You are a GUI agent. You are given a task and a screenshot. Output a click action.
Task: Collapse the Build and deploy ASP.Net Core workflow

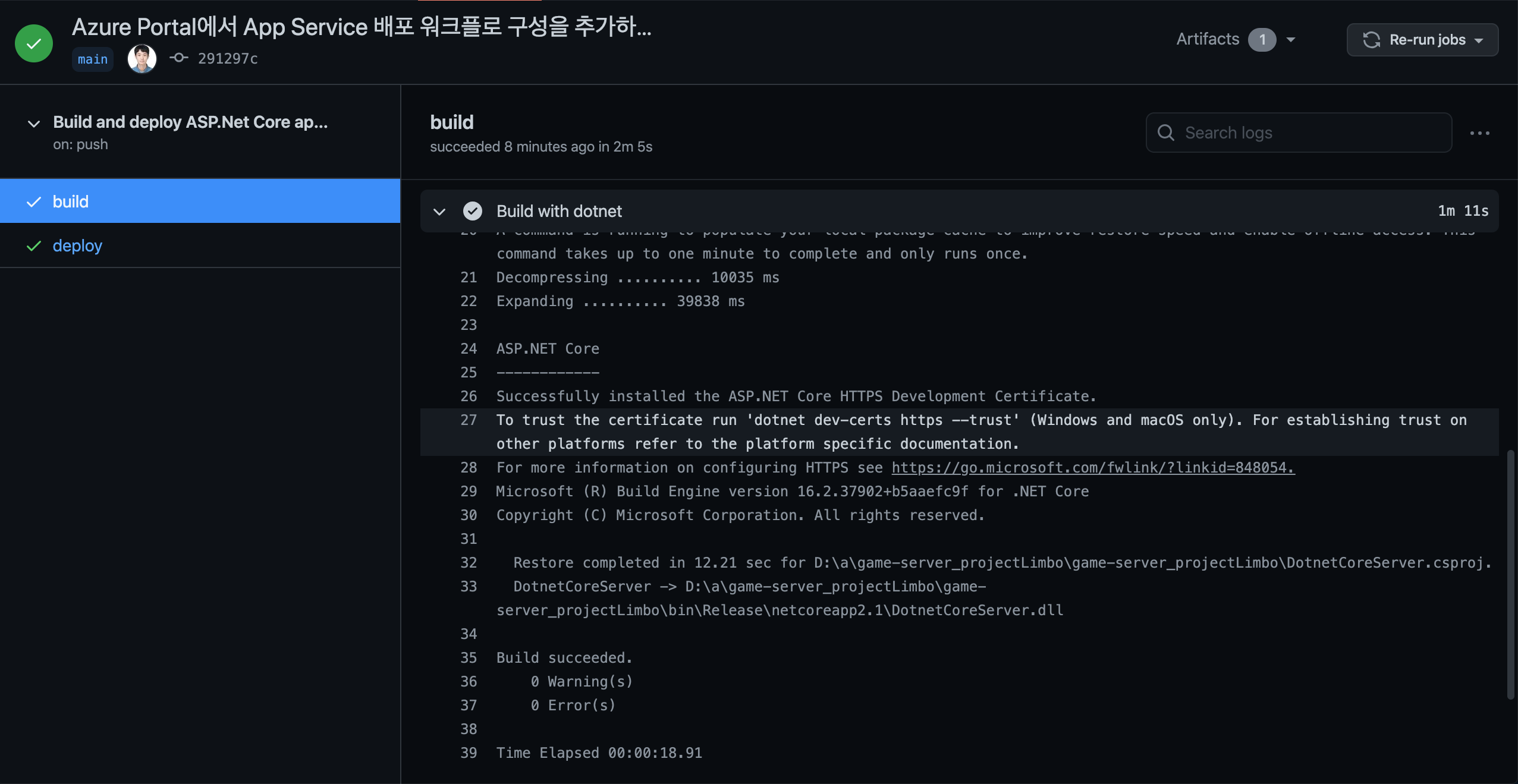34,124
